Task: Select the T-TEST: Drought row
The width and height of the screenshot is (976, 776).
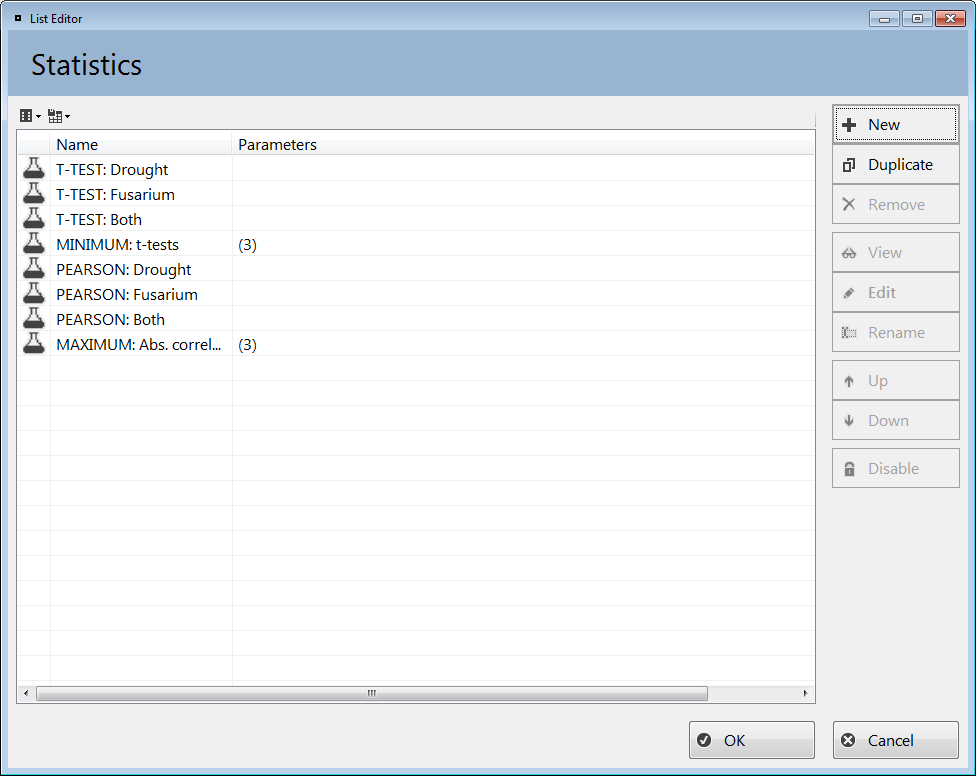Action: point(416,169)
